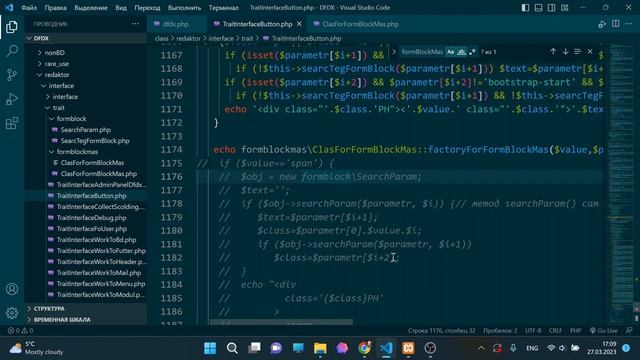
Task: Go to previous match in find widget
Action: [x=553, y=51]
